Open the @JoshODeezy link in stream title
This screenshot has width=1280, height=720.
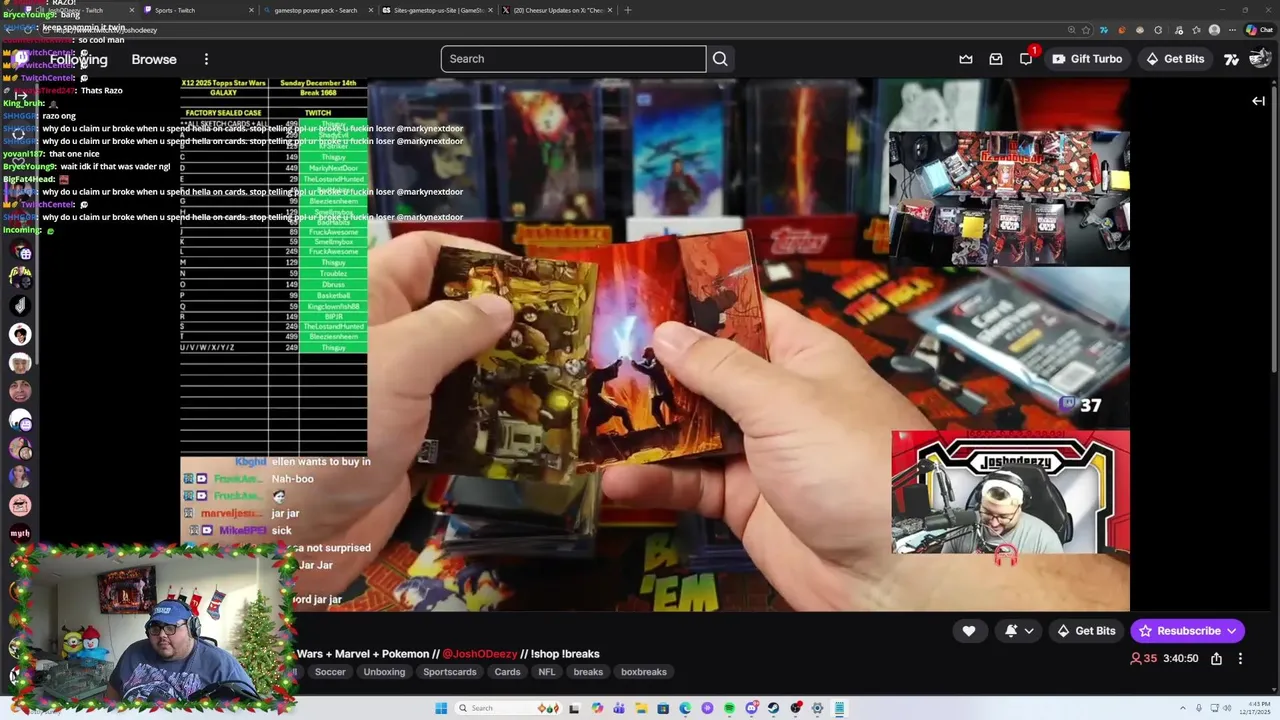click(480, 654)
